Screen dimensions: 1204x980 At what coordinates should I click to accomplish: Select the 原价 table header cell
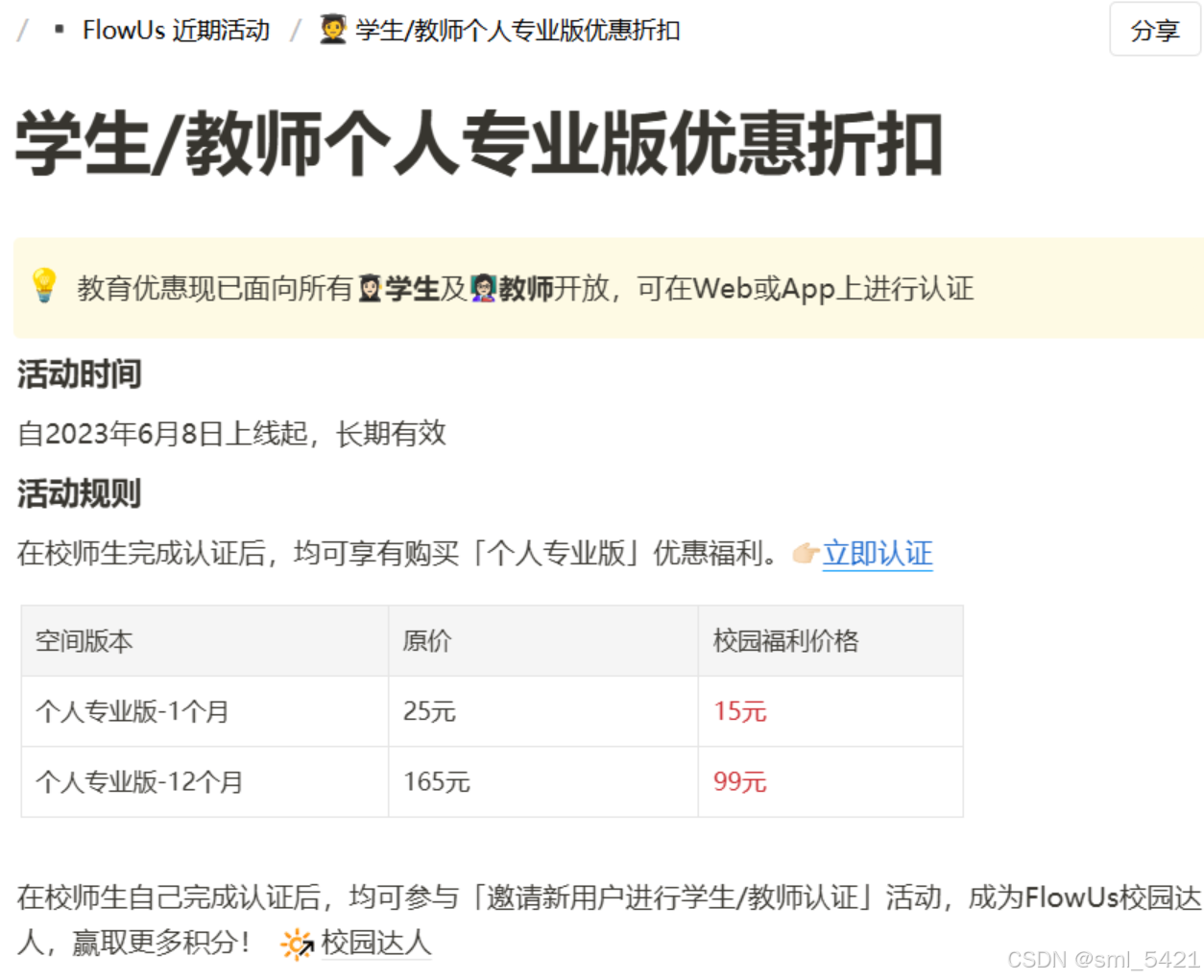543,641
